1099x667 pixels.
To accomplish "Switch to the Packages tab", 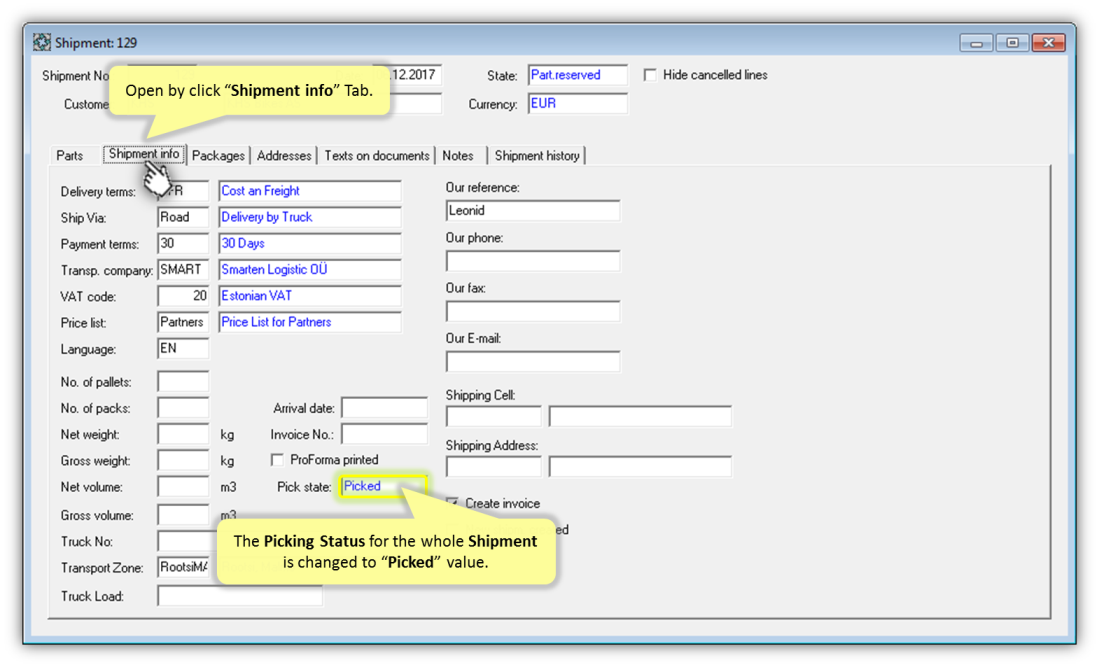I will click(218, 156).
